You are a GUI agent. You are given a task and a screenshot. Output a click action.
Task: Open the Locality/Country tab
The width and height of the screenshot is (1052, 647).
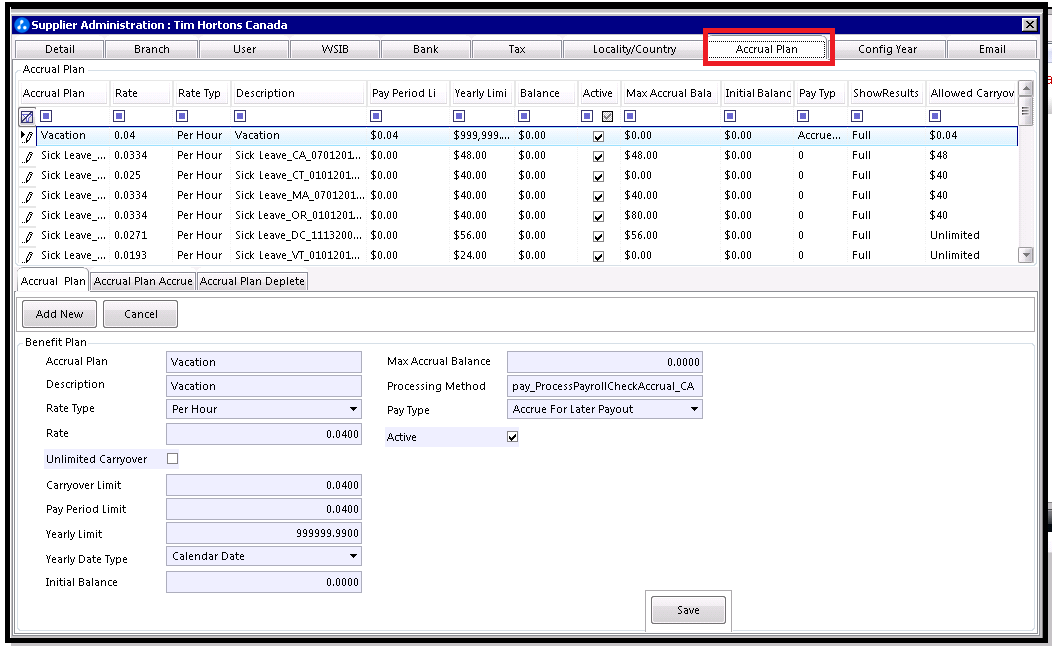coord(634,49)
